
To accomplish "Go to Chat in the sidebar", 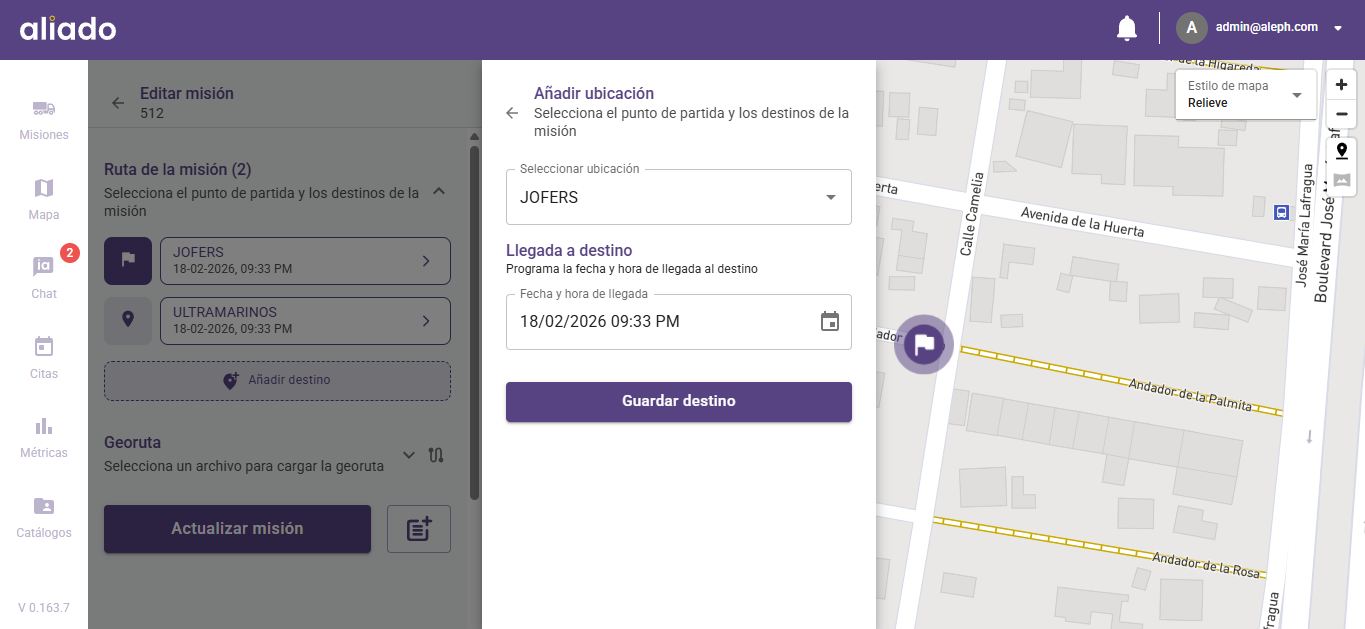I will click(44, 277).
